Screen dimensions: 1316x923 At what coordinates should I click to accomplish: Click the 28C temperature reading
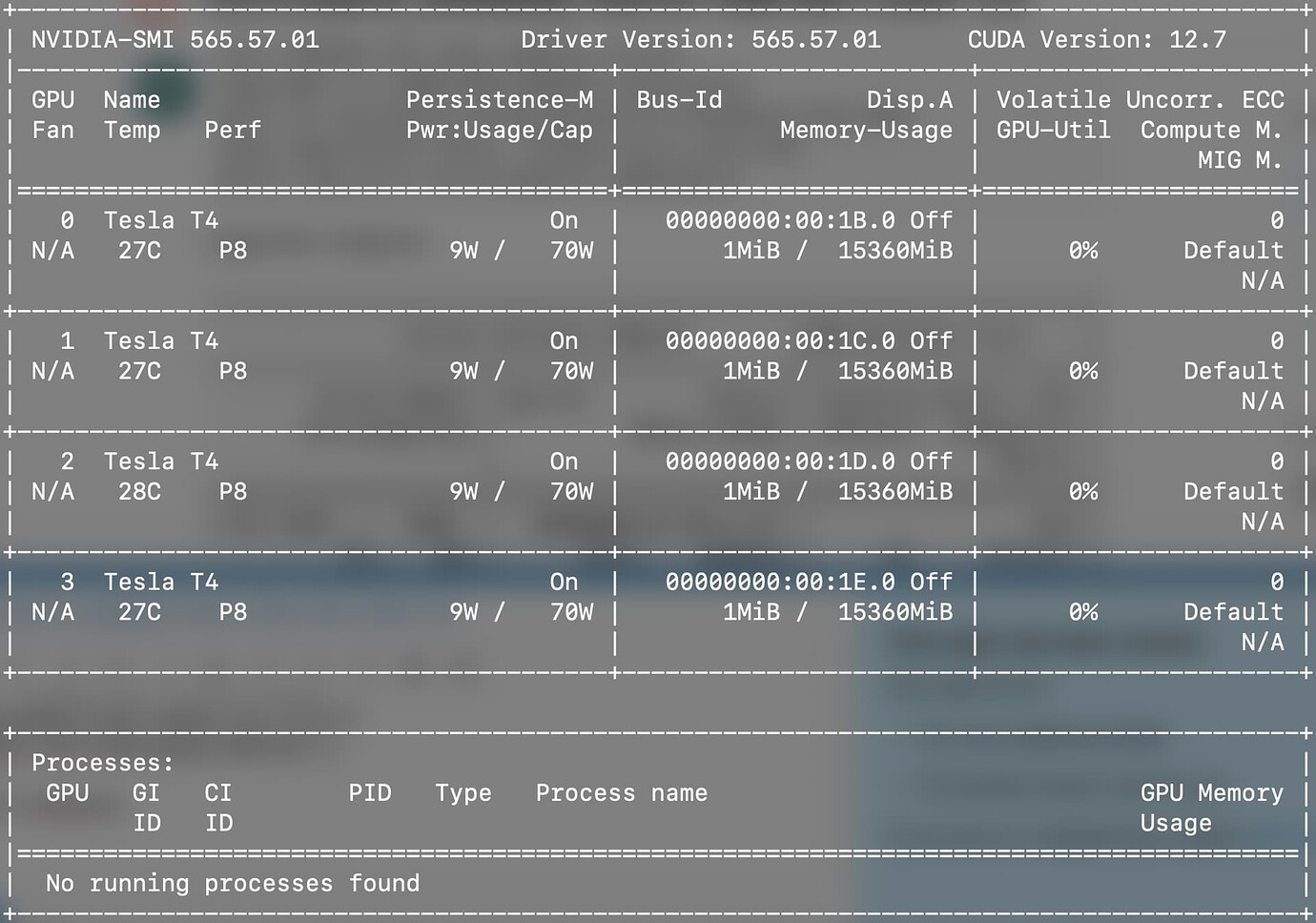pos(139,492)
